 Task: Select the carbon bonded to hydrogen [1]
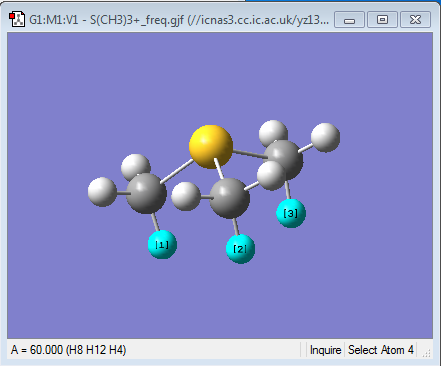(146, 193)
